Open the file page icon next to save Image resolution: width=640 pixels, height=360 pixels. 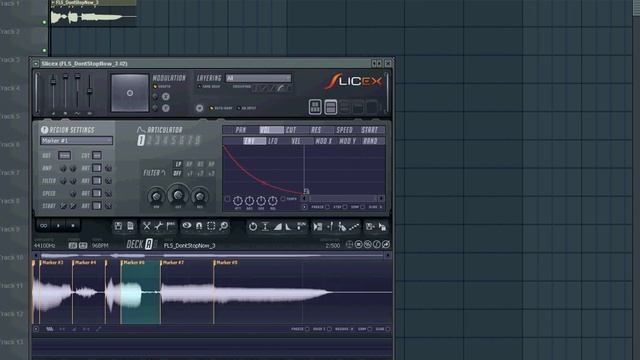(131, 226)
